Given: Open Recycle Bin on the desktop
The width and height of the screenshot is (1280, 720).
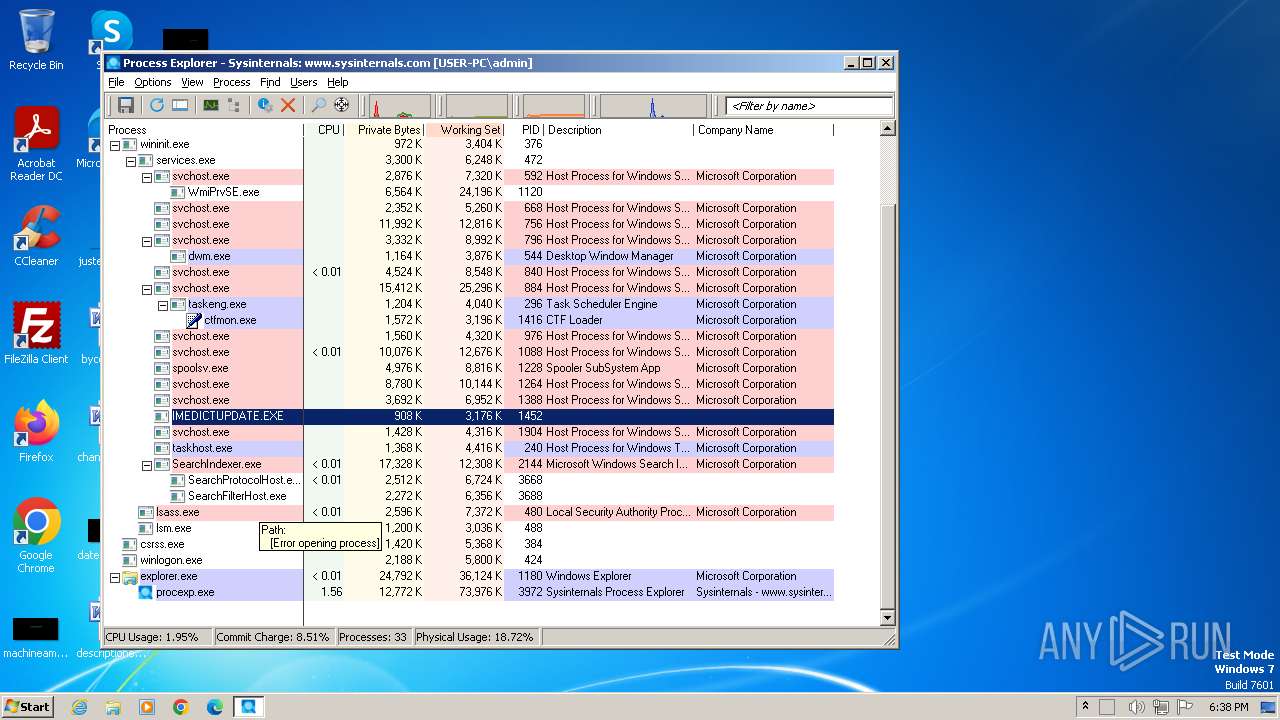Looking at the screenshot, I should tap(36, 40).
